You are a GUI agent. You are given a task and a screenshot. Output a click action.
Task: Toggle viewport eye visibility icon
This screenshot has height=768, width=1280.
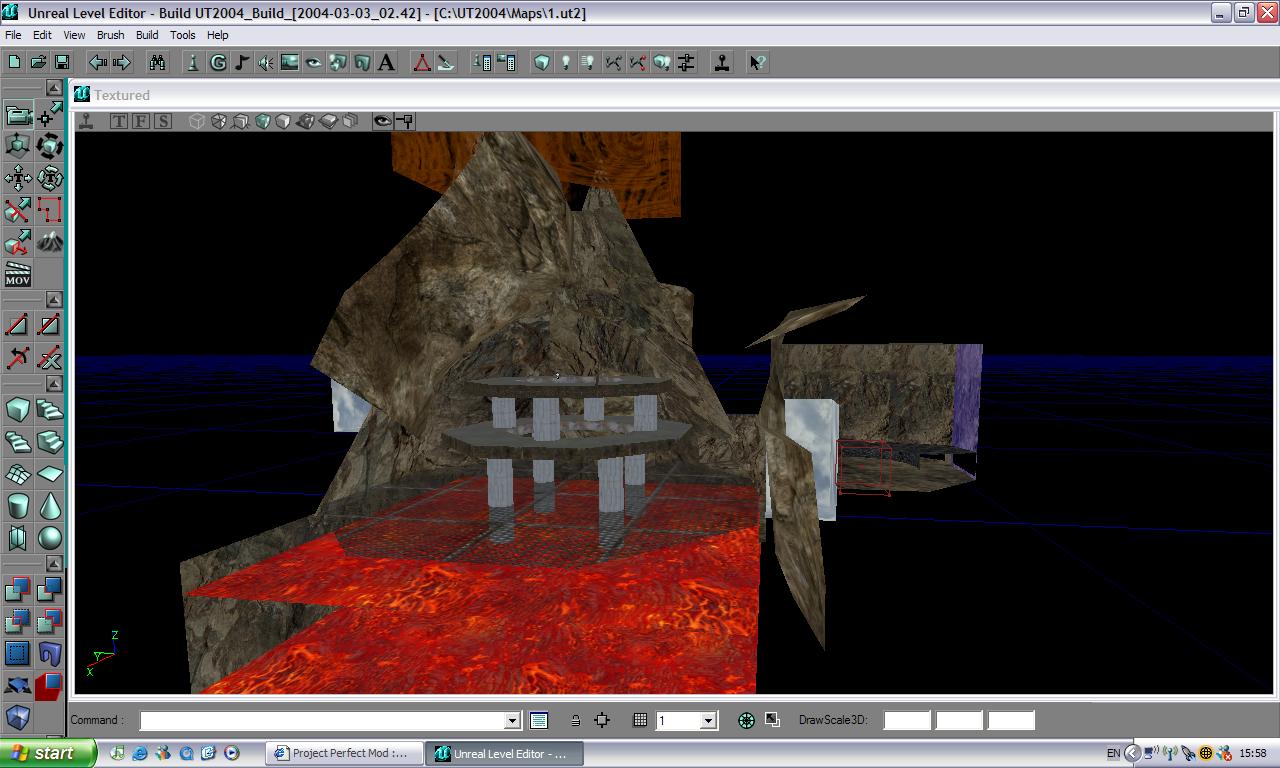[x=383, y=121]
